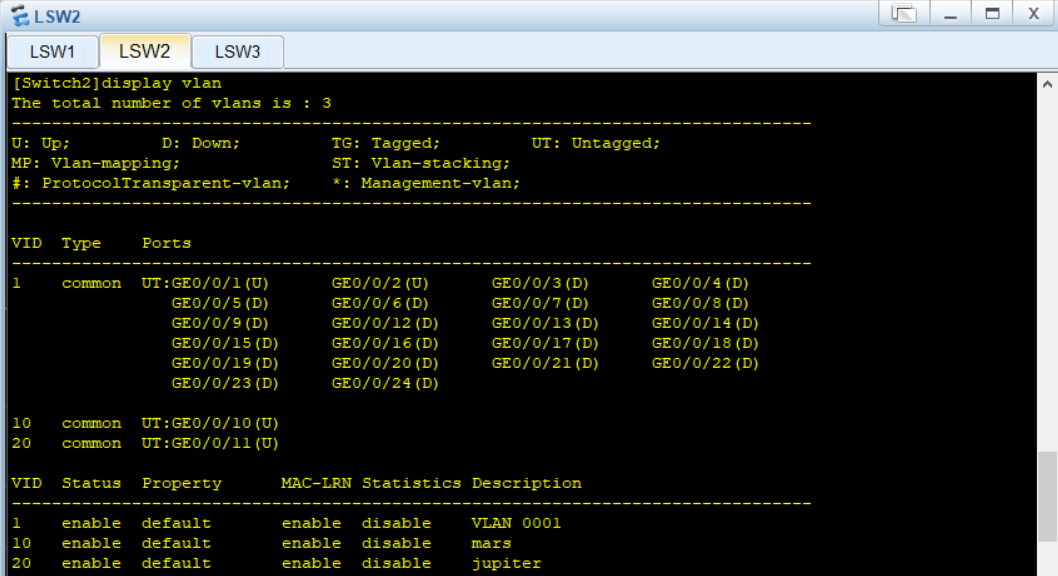Click the port entry GE0/0/12(D)

[x=385, y=323]
